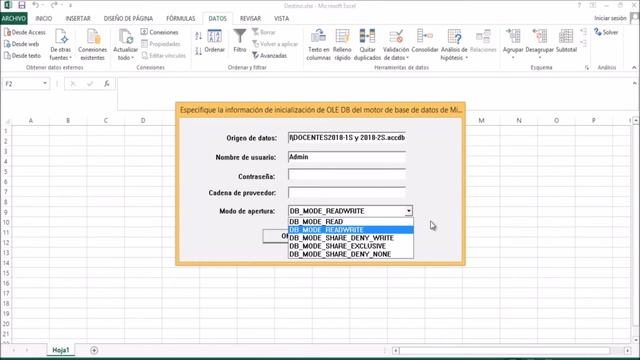Click Propiedades in Conexiones group
The height and width of the screenshot is (360, 640).
pos(160,44)
